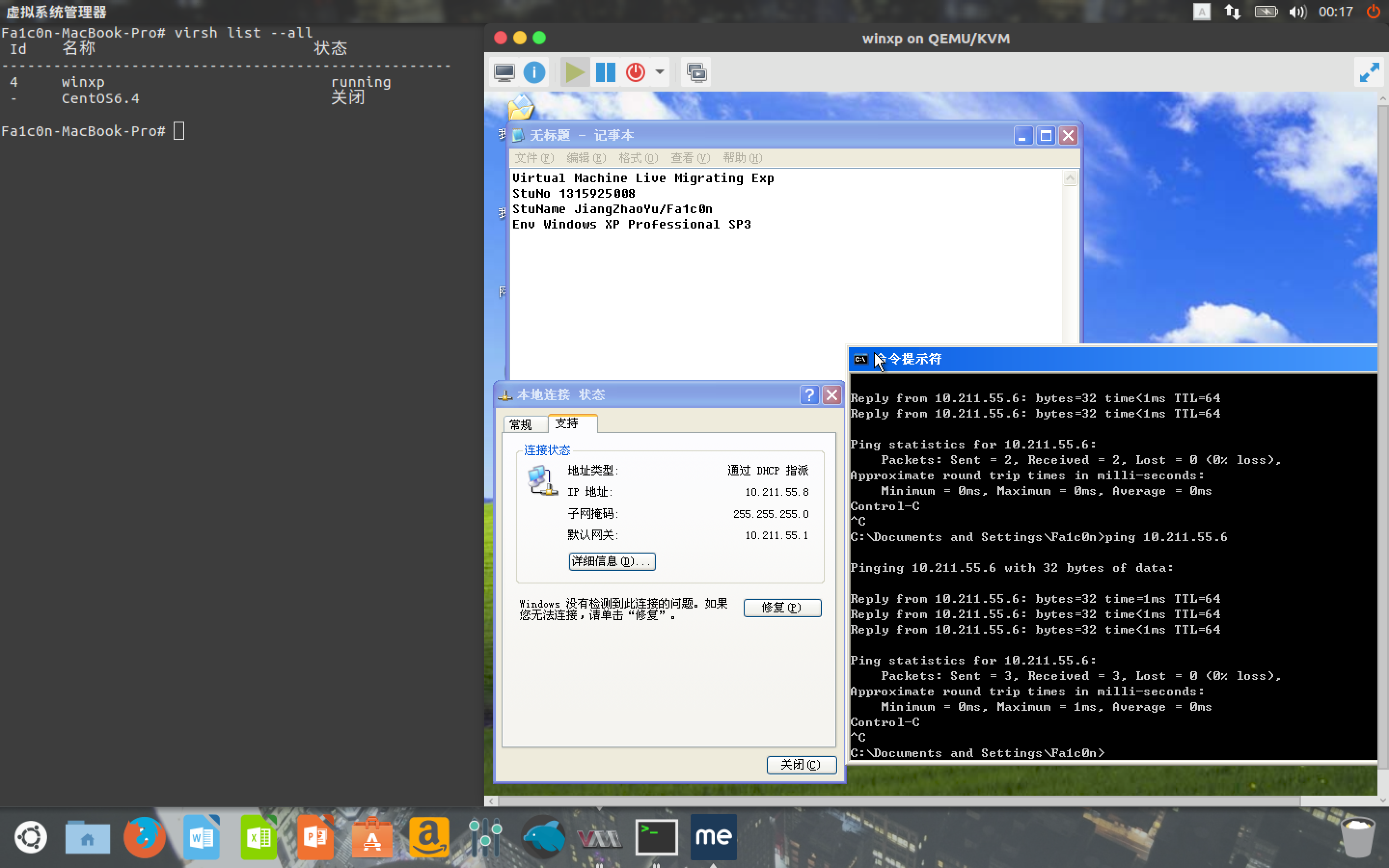
Task: Expand the shutdown options dropdown arrow
Action: tap(660, 72)
